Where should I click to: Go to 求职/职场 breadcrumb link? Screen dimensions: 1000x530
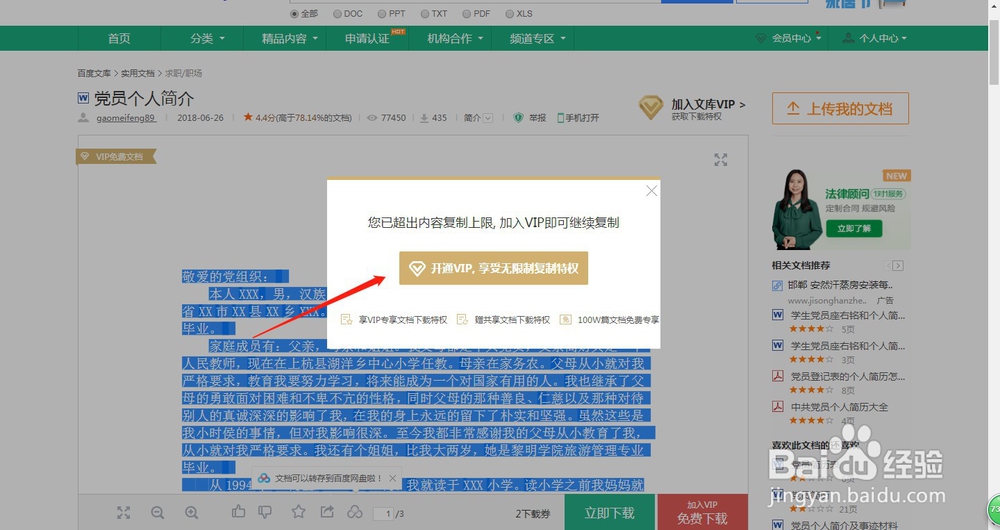[x=183, y=73]
